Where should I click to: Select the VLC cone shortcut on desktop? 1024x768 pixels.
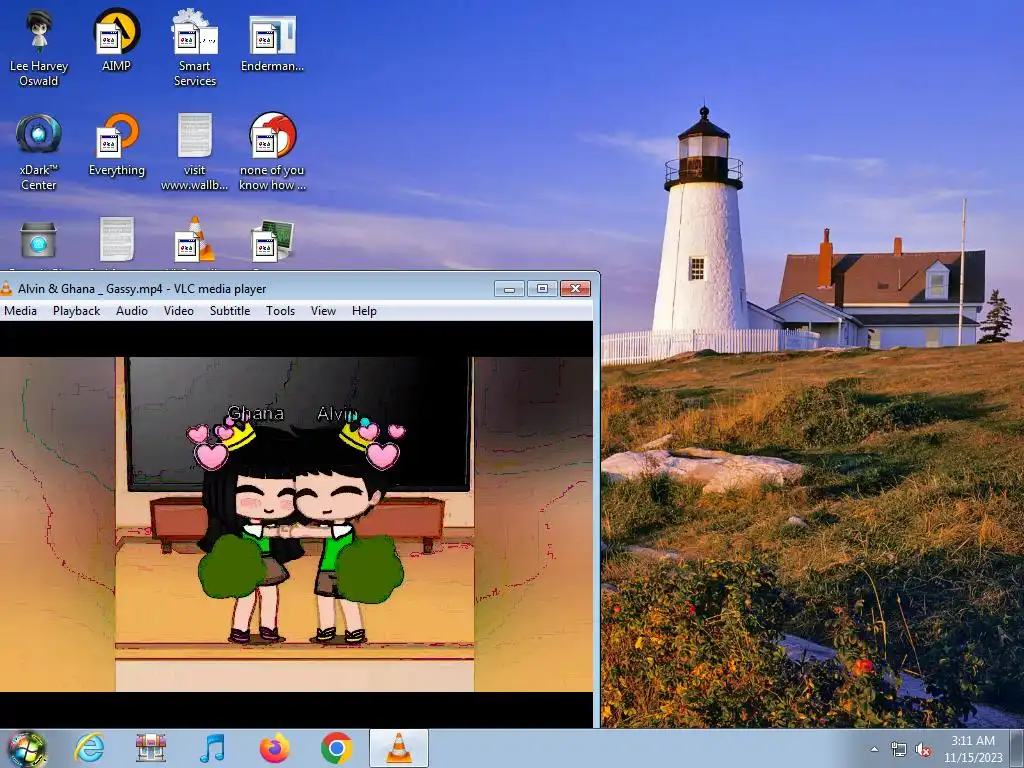coord(195,239)
